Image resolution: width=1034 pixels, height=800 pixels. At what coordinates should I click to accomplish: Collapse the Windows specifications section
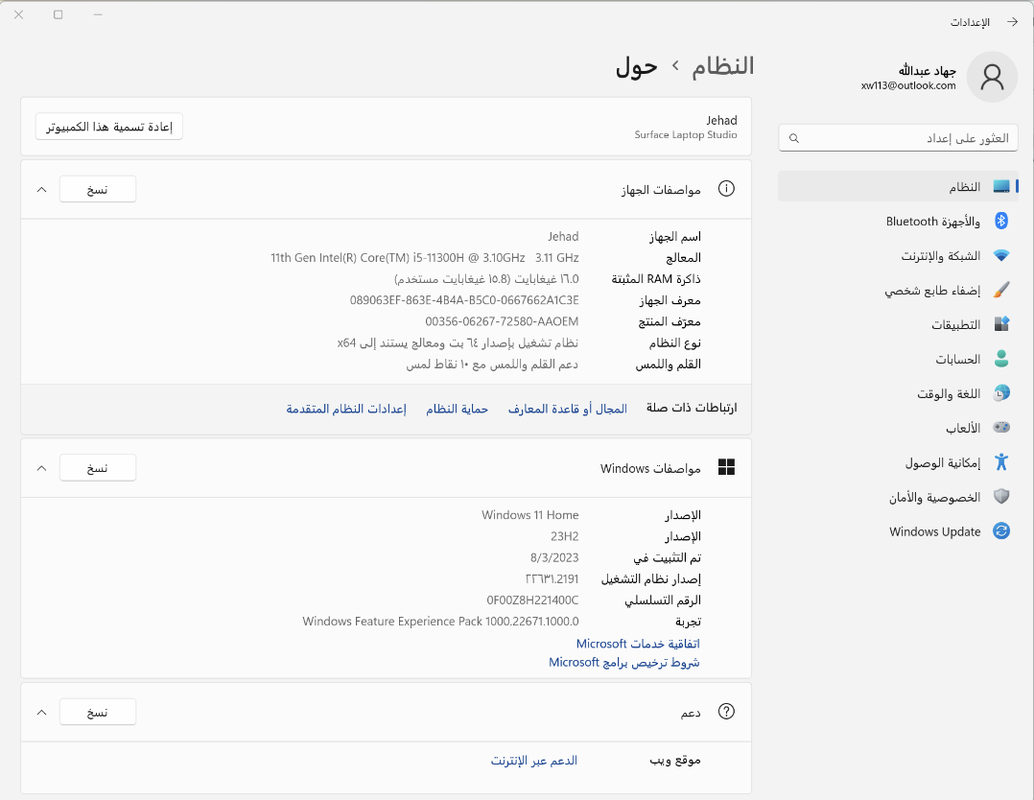pos(42,468)
